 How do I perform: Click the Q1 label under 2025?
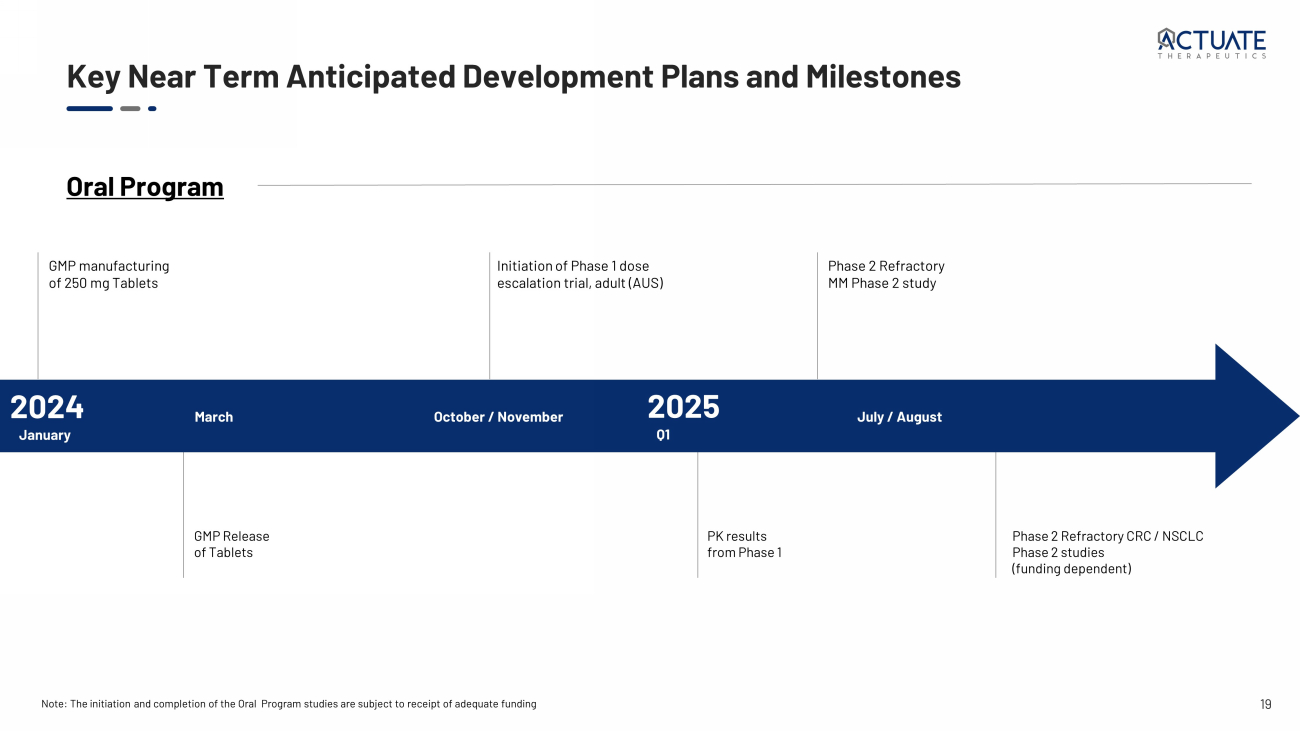coord(663,435)
